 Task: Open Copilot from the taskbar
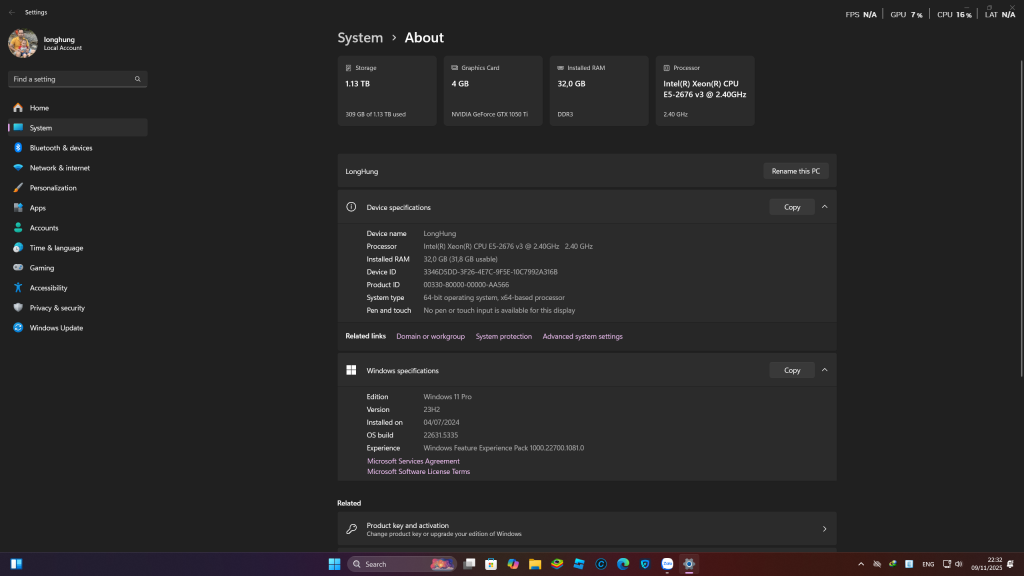pos(513,564)
